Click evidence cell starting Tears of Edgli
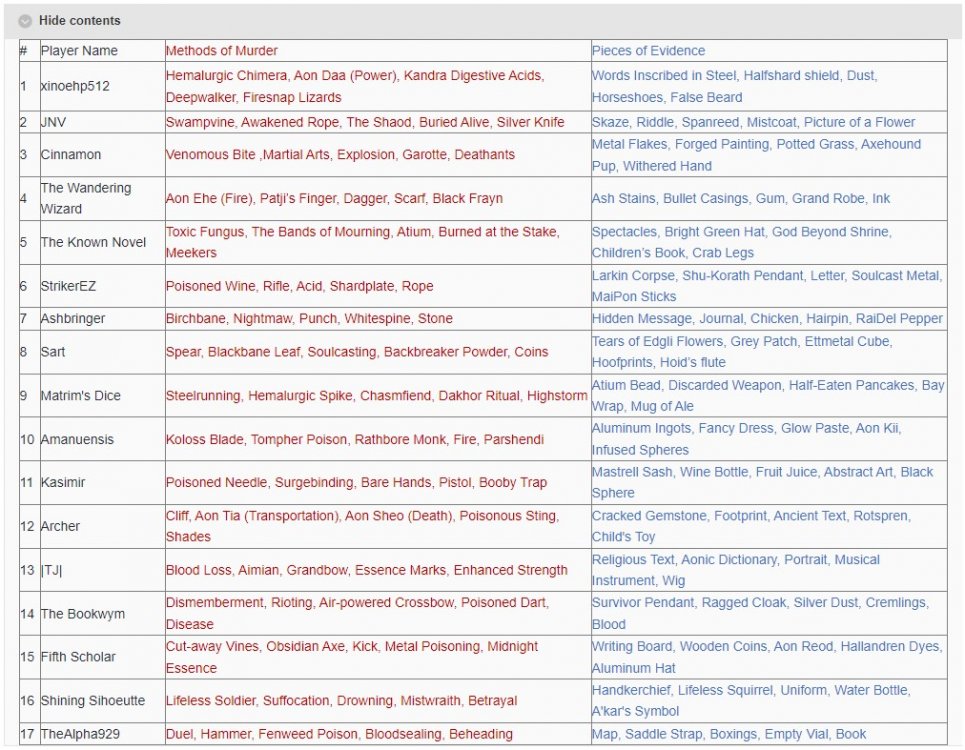The height and width of the screenshot is (750, 965). point(769,351)
